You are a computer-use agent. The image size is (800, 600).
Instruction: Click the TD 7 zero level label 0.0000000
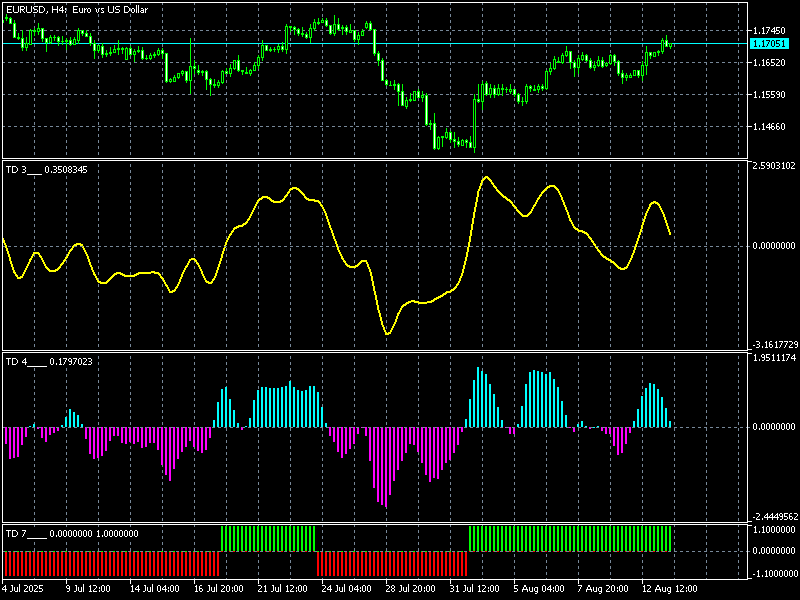[774, 551]
